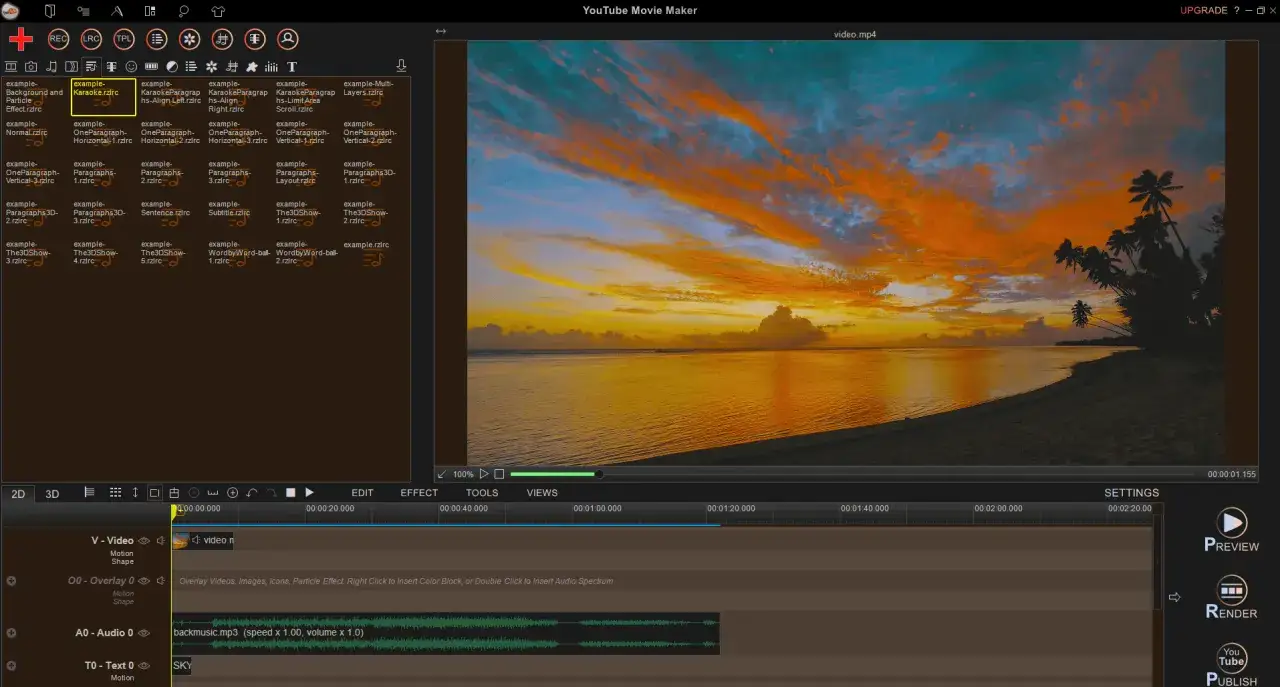
Task: Hide the V - Video track
Action: pos(144,540)
